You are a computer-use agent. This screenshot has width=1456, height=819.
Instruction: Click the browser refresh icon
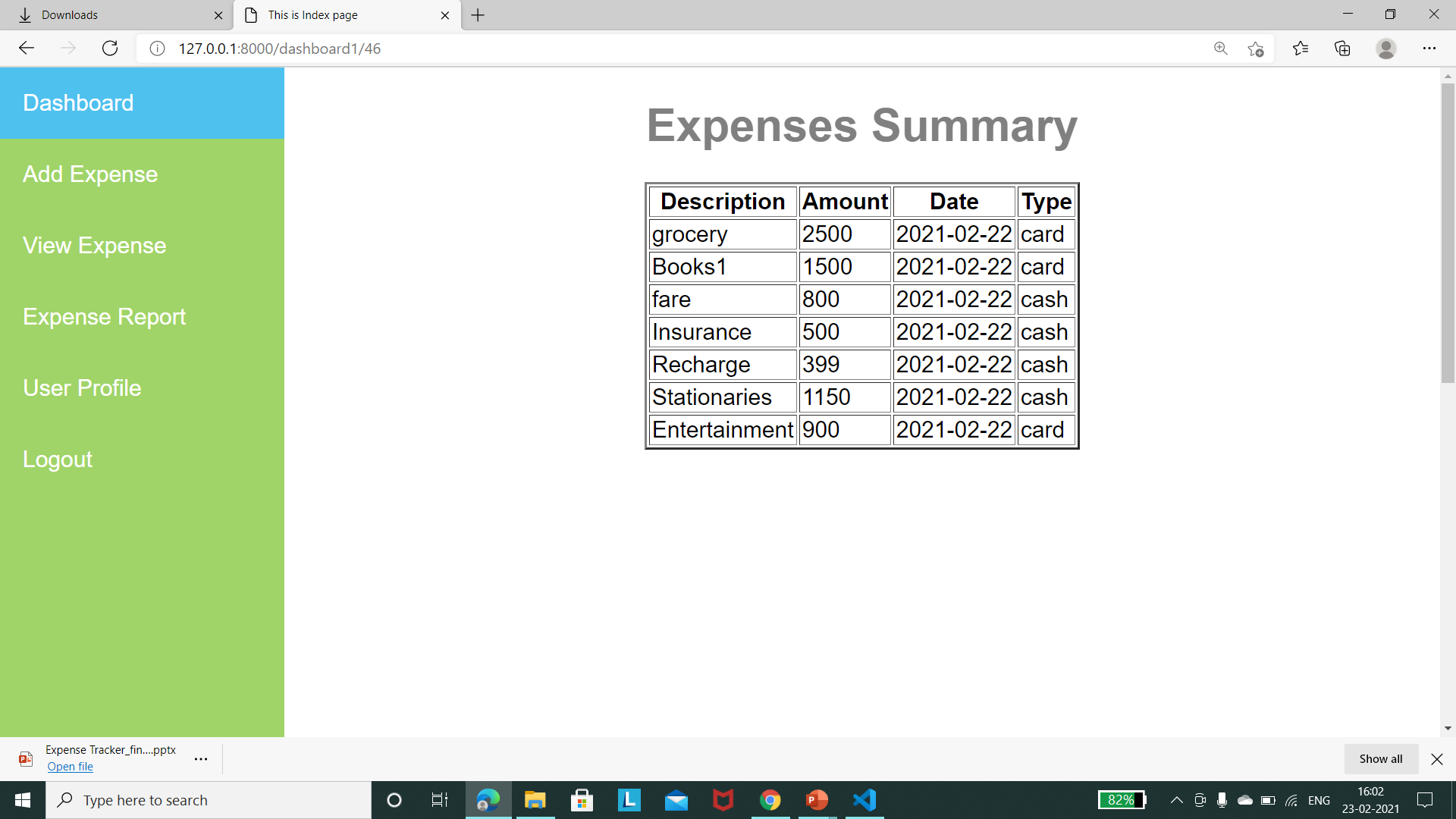pyautogui.click(x=110, y=49)
